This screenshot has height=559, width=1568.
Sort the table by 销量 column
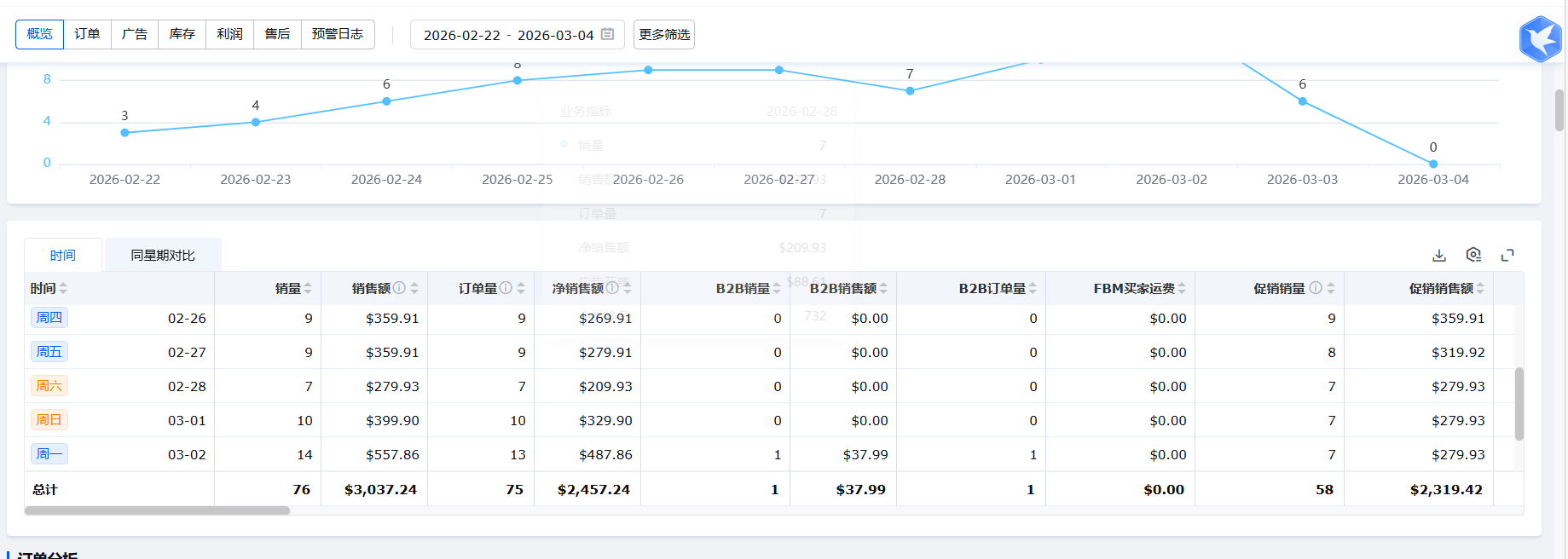coord(308,289)
